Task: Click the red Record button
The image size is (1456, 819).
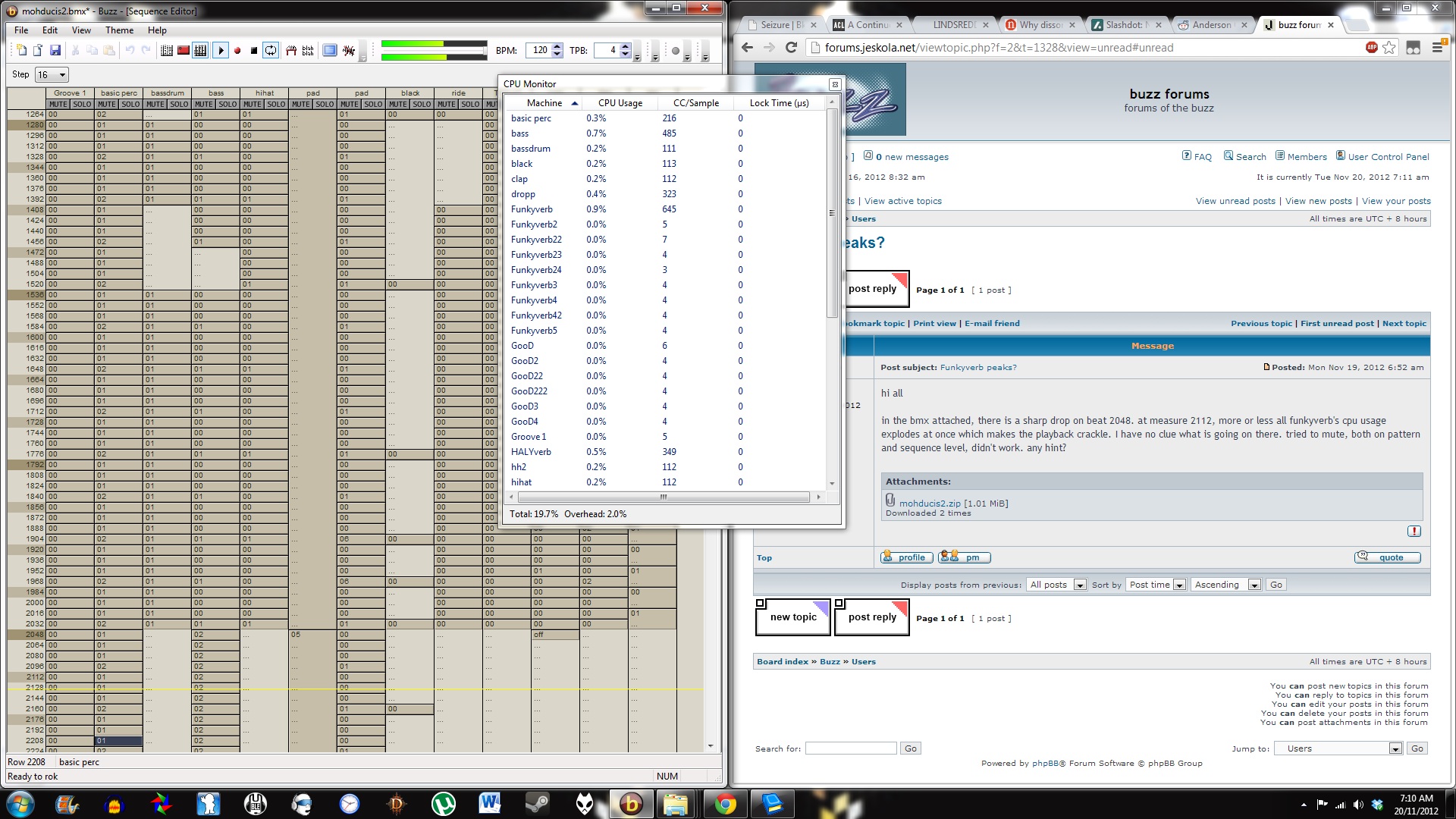Action: coord(237,51)
